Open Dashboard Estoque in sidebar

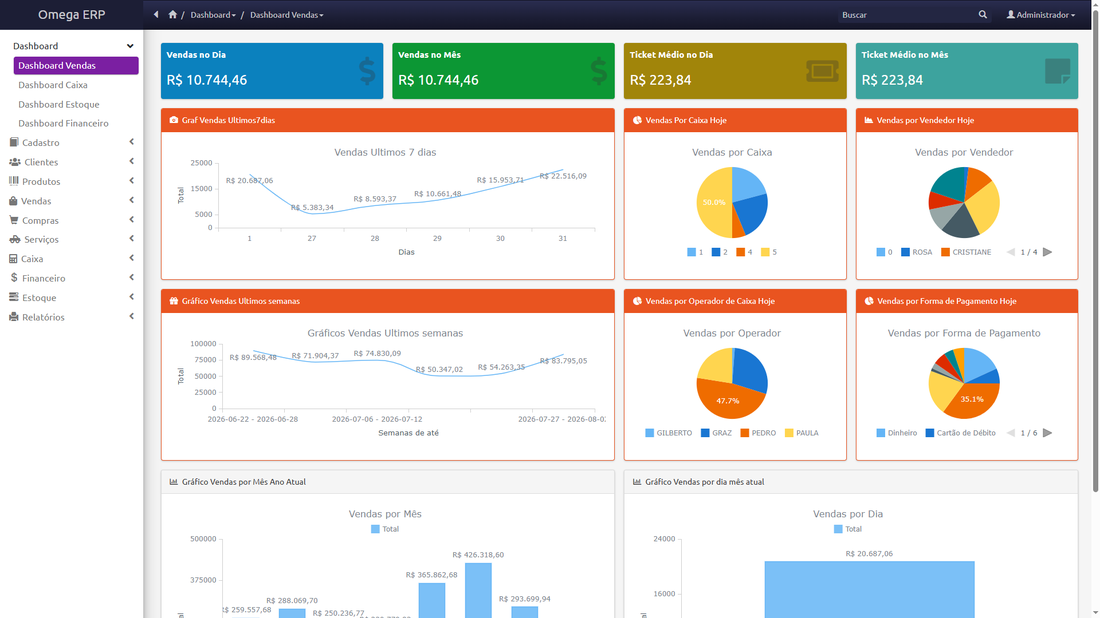tap(59, 105)
